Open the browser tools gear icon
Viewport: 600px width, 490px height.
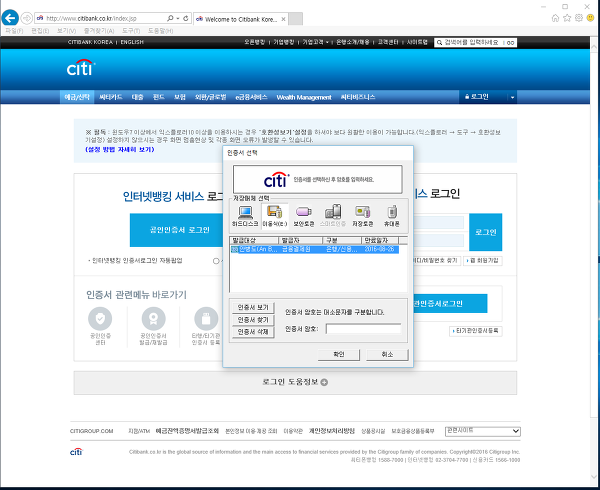coord(579,18)
